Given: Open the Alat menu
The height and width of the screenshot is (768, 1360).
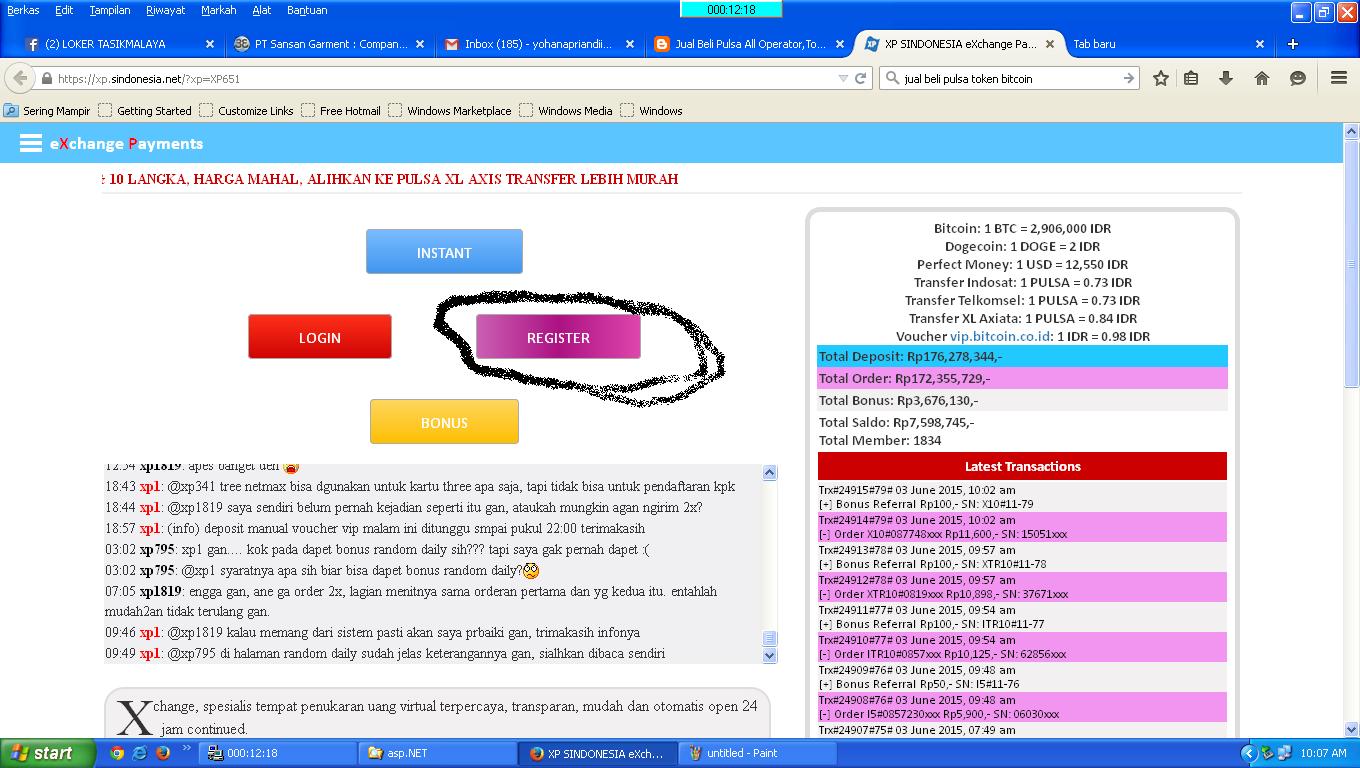Looking at the screenshot, I should (x=262, y=10).
